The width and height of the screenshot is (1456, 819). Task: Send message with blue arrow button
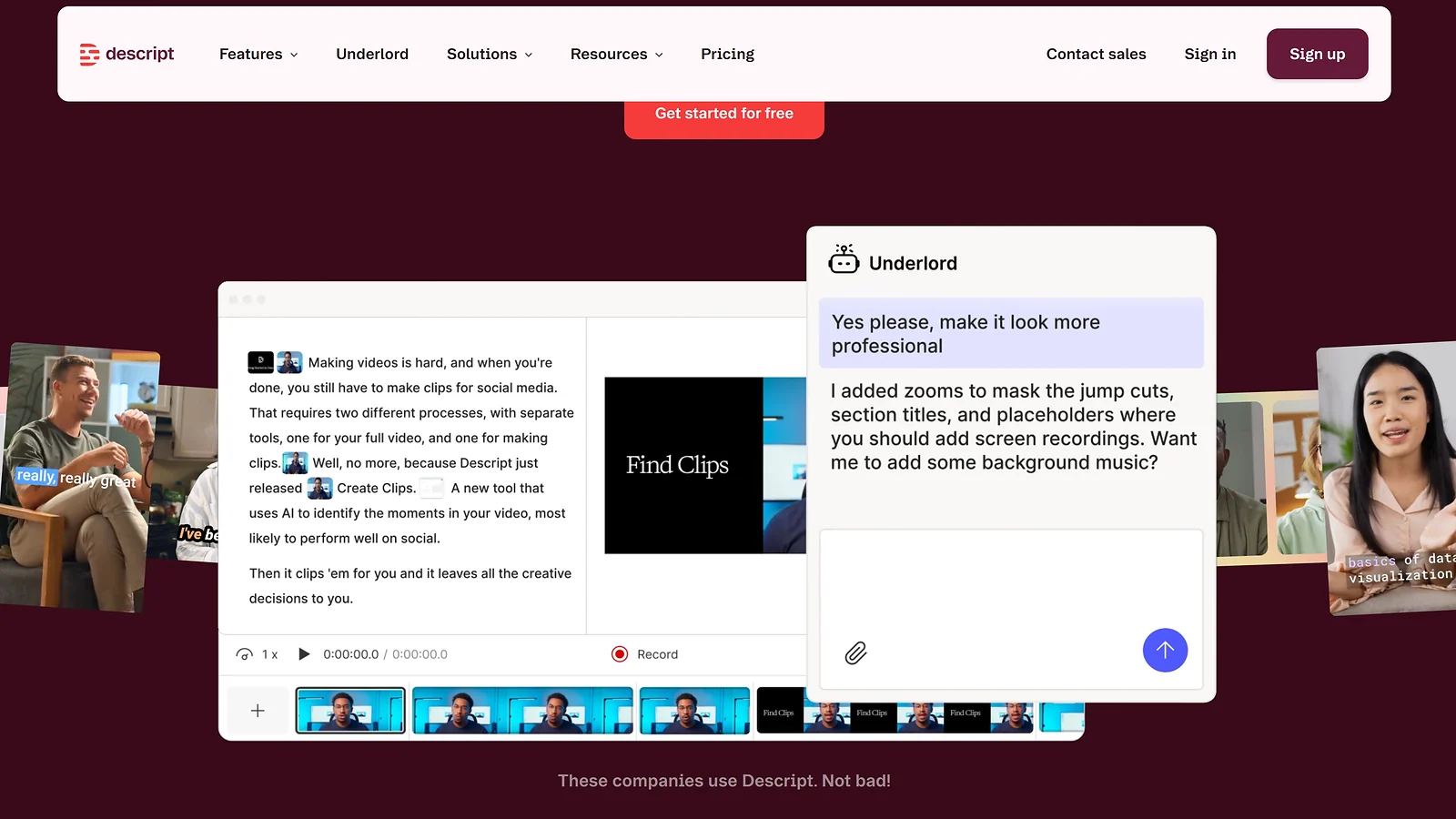(1165, 651)
